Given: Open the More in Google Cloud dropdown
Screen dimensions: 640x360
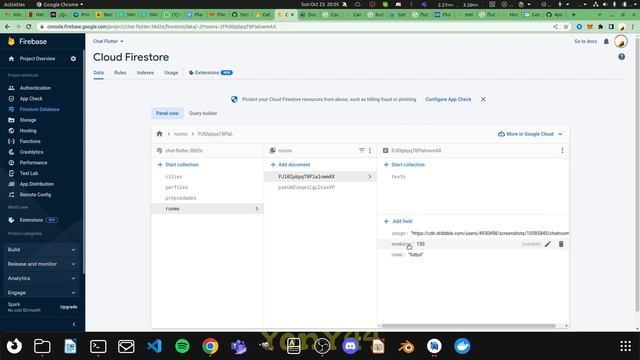Looking at the screenshot, I should [x=530, y=134].
